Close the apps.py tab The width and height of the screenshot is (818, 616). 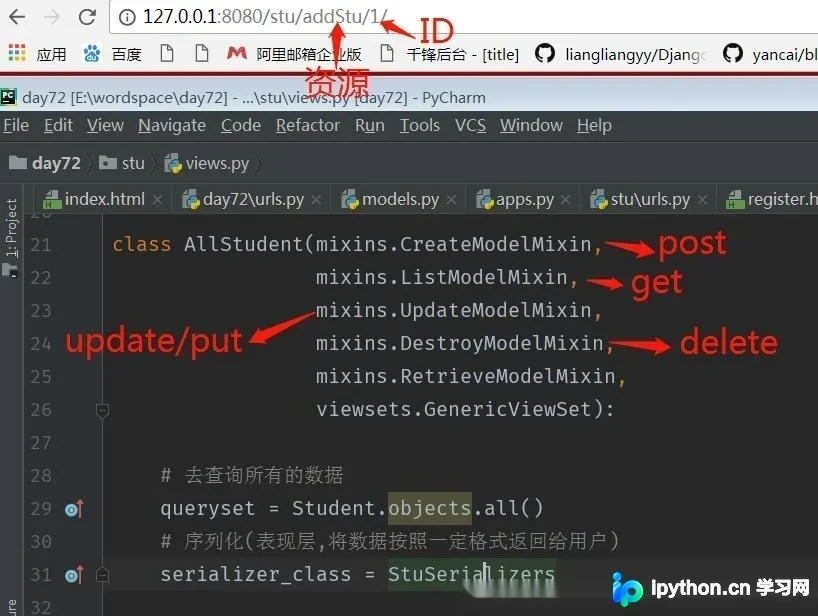click(566, 200)
